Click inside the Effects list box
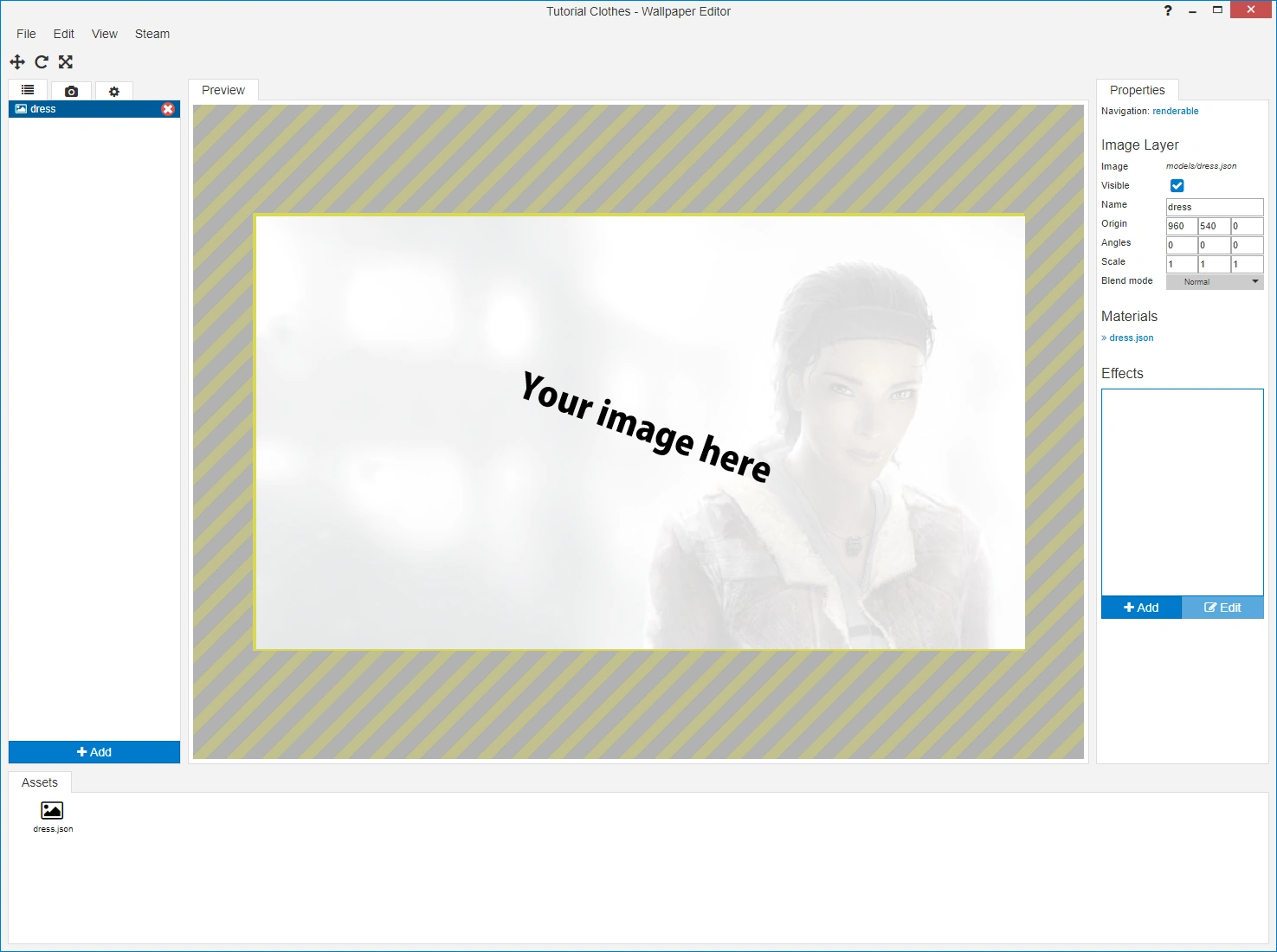Screen dimensions: 1277x952 [x=1183, y=492]
